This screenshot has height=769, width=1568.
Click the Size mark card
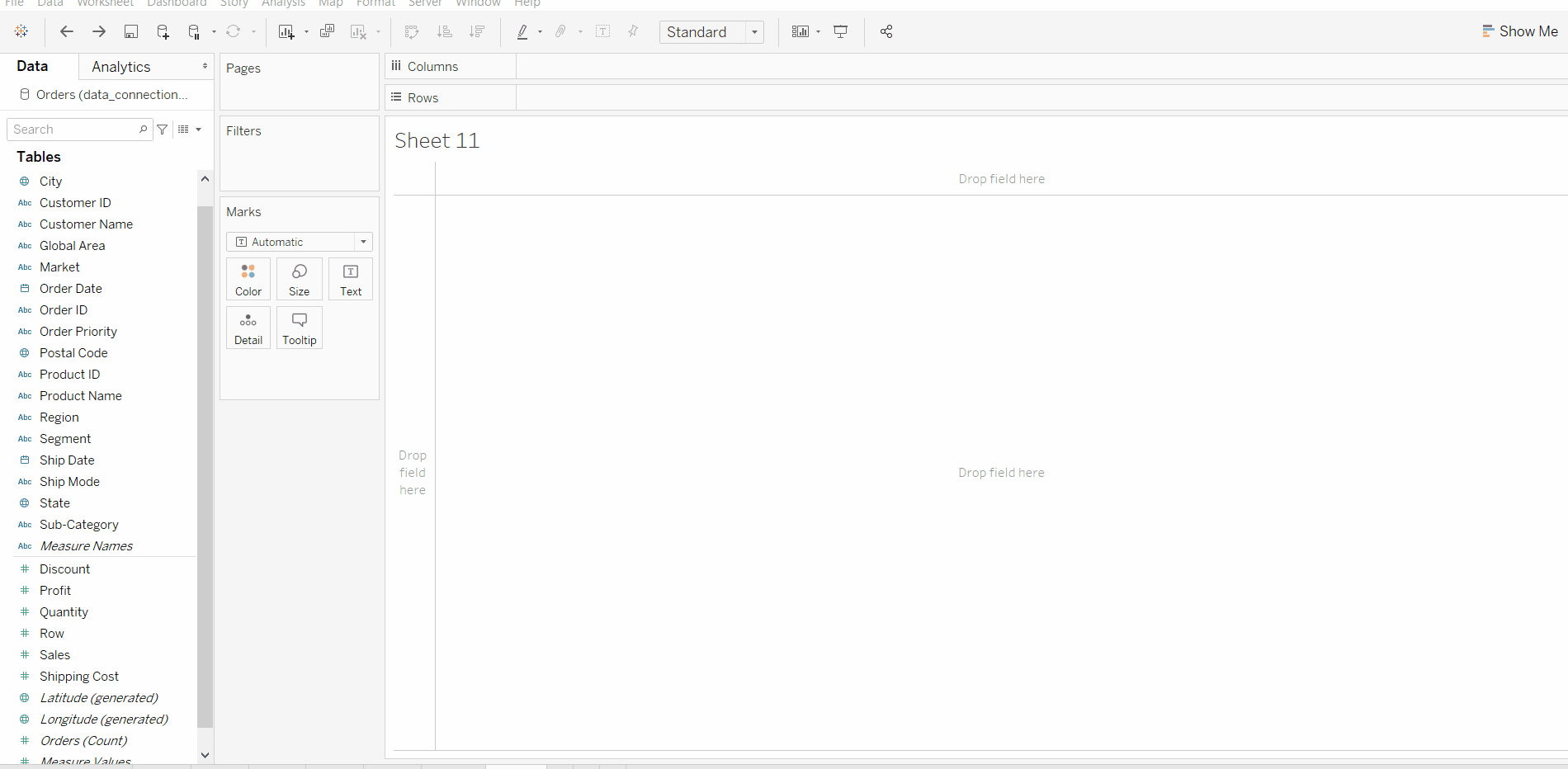pyautogui.click(x=299, y=279)
